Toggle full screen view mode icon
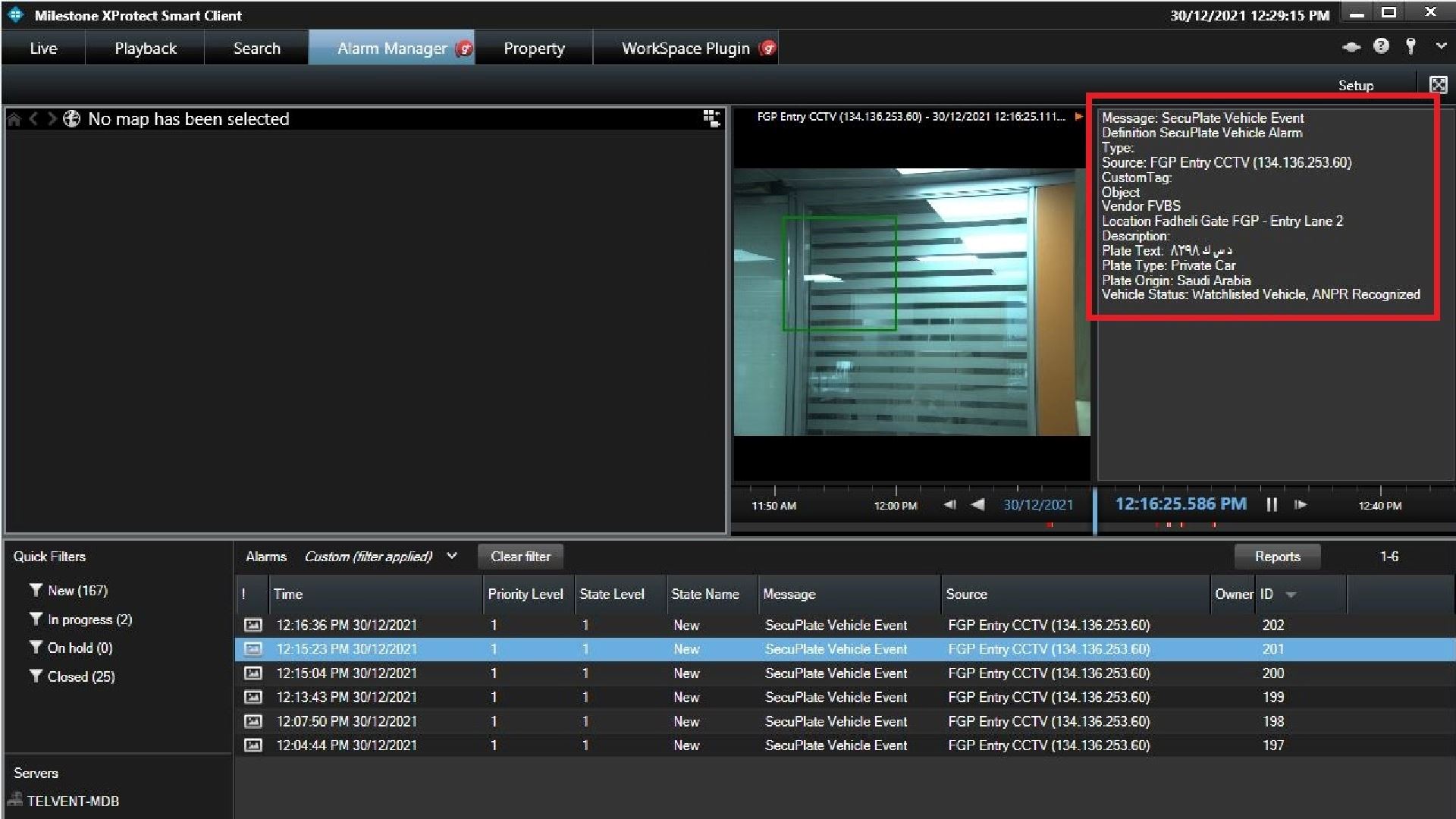Viewport: 1456px width, 819px height. pyautogui.click(x=1438, y=85)
